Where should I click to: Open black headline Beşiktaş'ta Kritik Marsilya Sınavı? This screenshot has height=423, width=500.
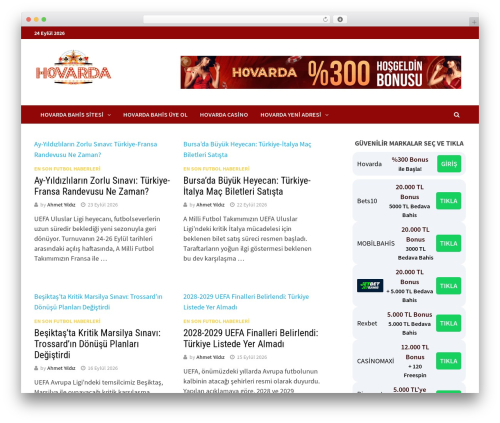click(x=97, y=344)
